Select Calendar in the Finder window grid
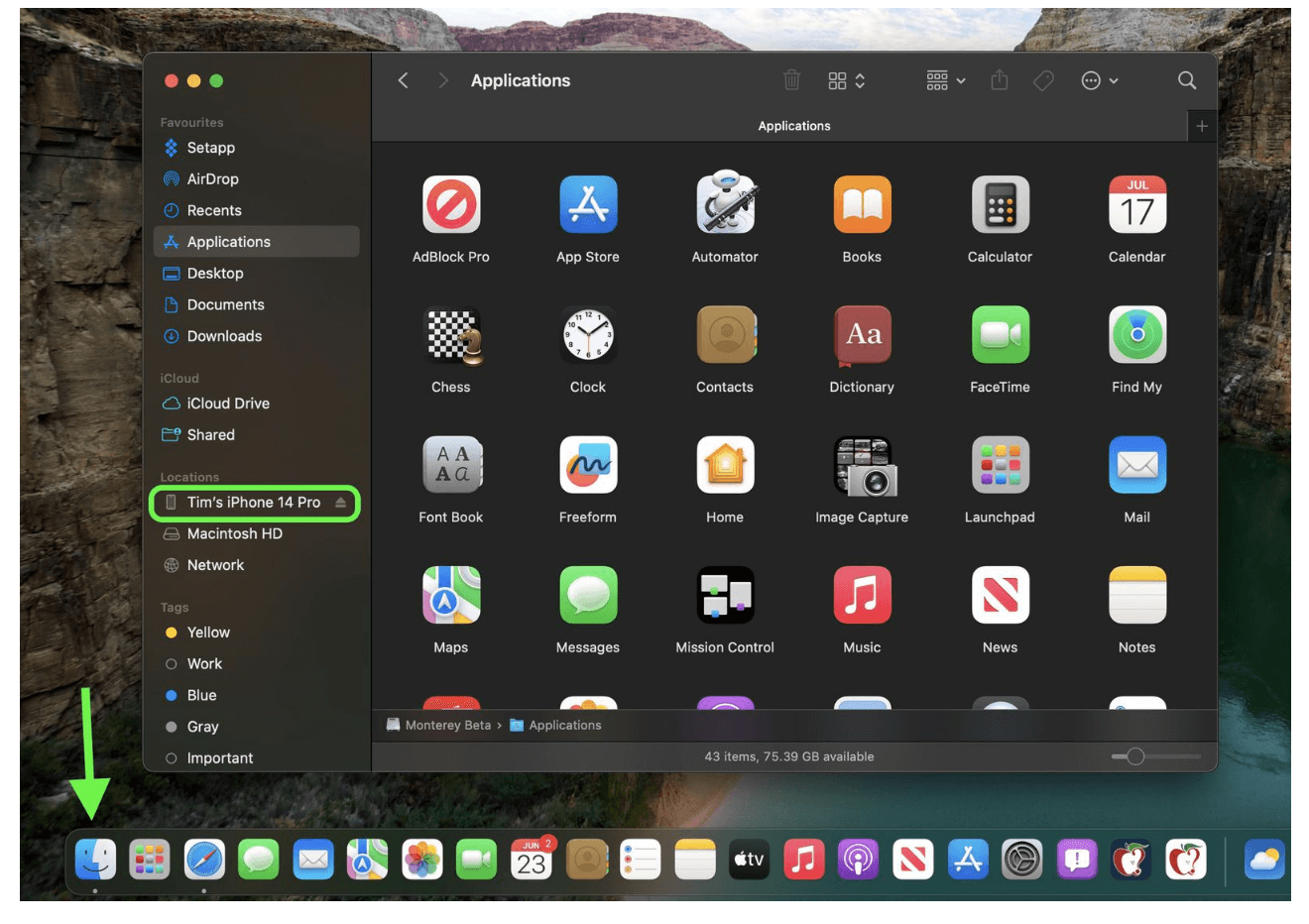This screenshot has width=1309, height=924. 1137,204
